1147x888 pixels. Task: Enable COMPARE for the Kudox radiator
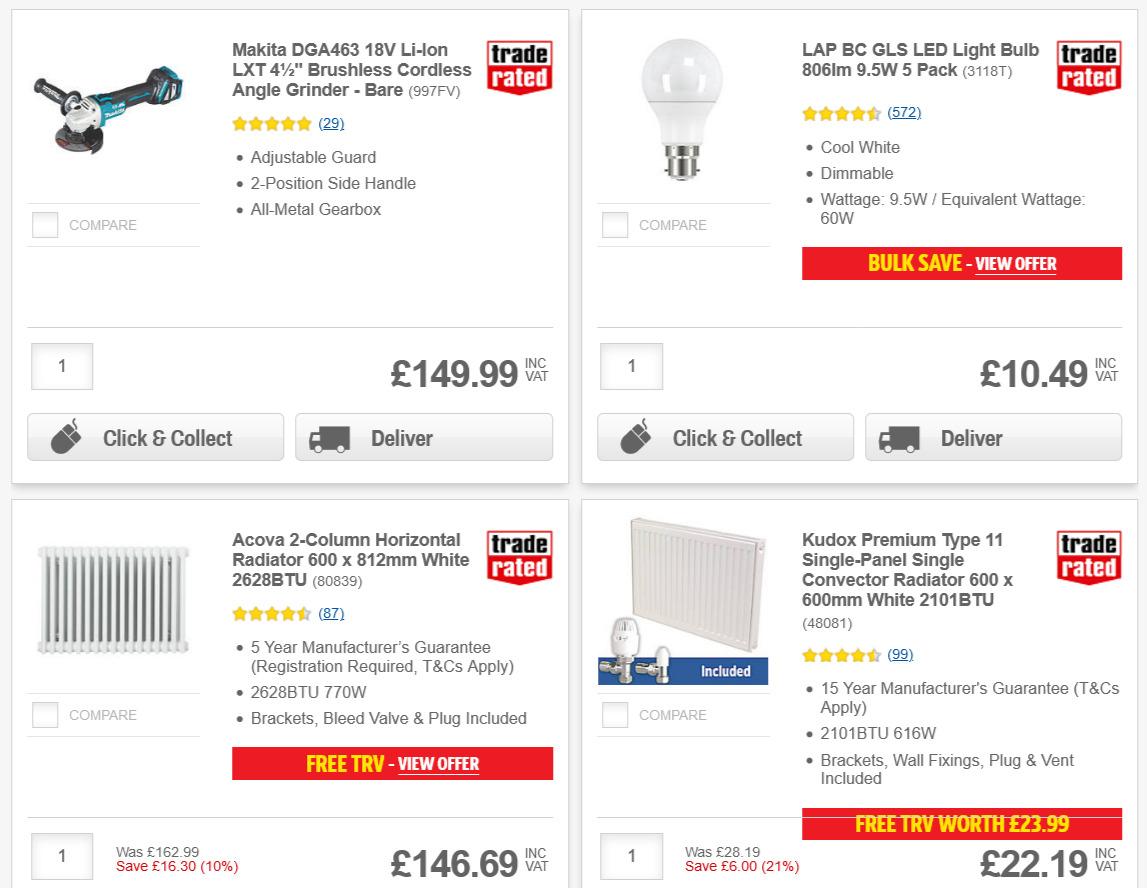pyautogui.click(x=614, y=715)
